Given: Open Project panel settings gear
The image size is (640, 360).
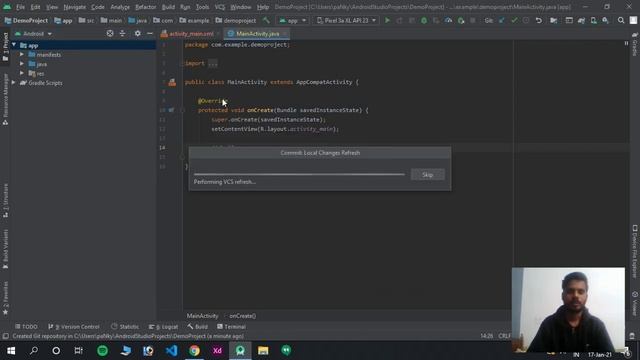Looking at the screenshot, I should (138, 33).
